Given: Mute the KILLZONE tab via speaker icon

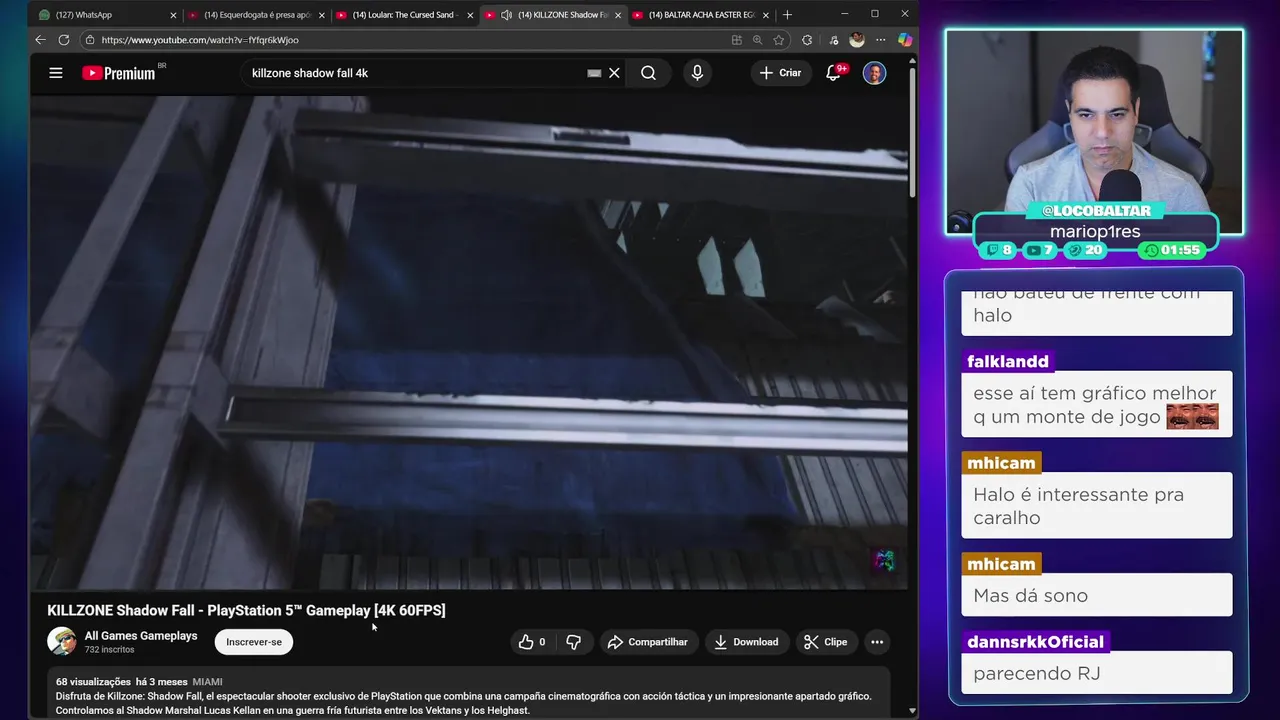Looking at the screenshot, I should click(506, 15).
